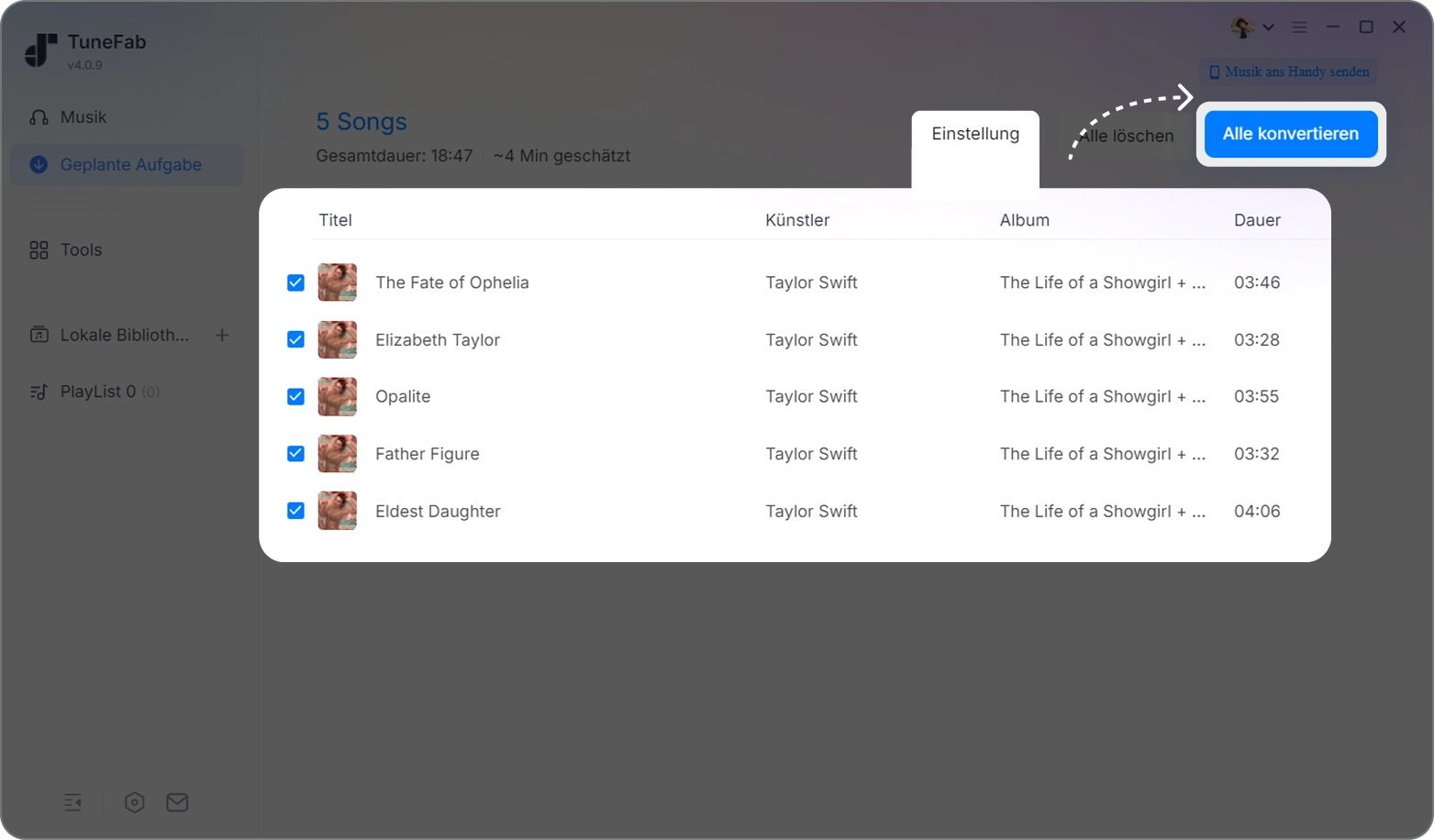The width and height of the screenshot is (1434, 840).
Task: Click the album cover of The Fate of Ophelia
Action: (338, 282)
